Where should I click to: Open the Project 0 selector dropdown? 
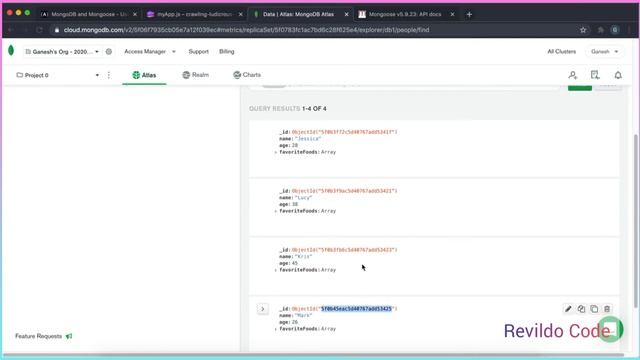point(58,75)
